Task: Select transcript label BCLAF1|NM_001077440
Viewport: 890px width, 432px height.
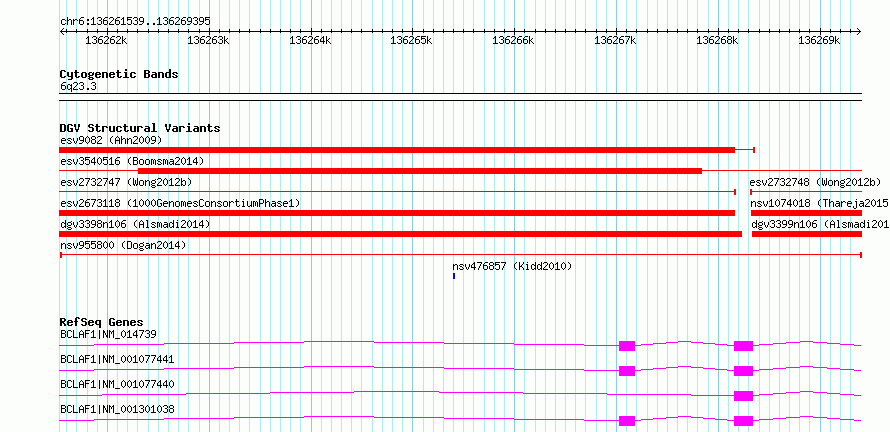Action: pos(117,385)
